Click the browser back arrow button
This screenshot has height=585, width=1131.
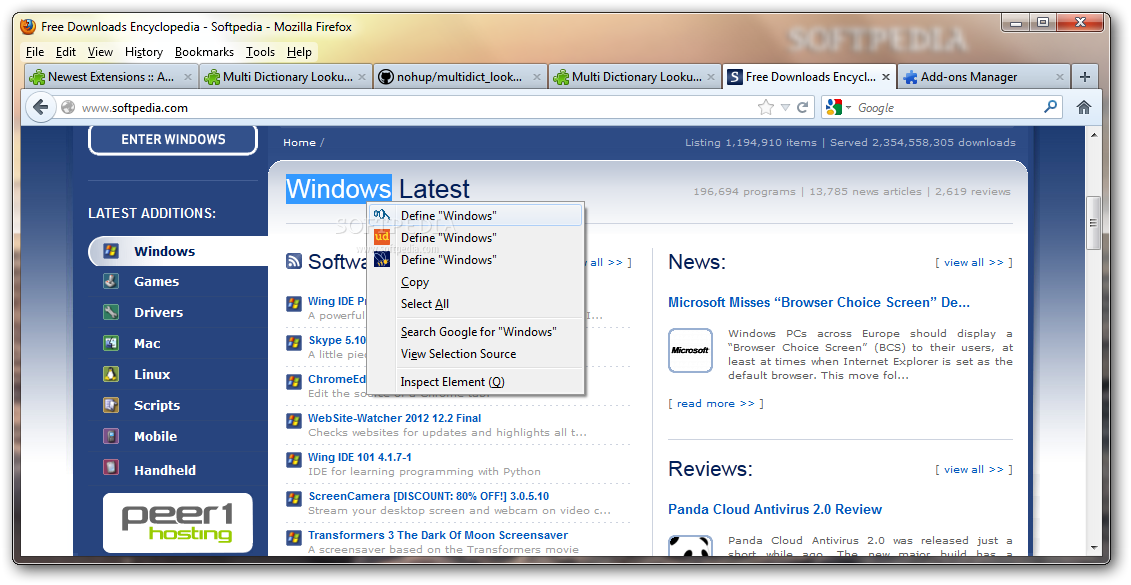40,107
